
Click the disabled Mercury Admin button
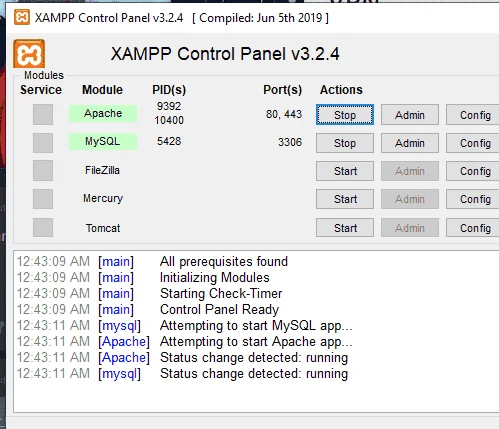click(410, 199)
